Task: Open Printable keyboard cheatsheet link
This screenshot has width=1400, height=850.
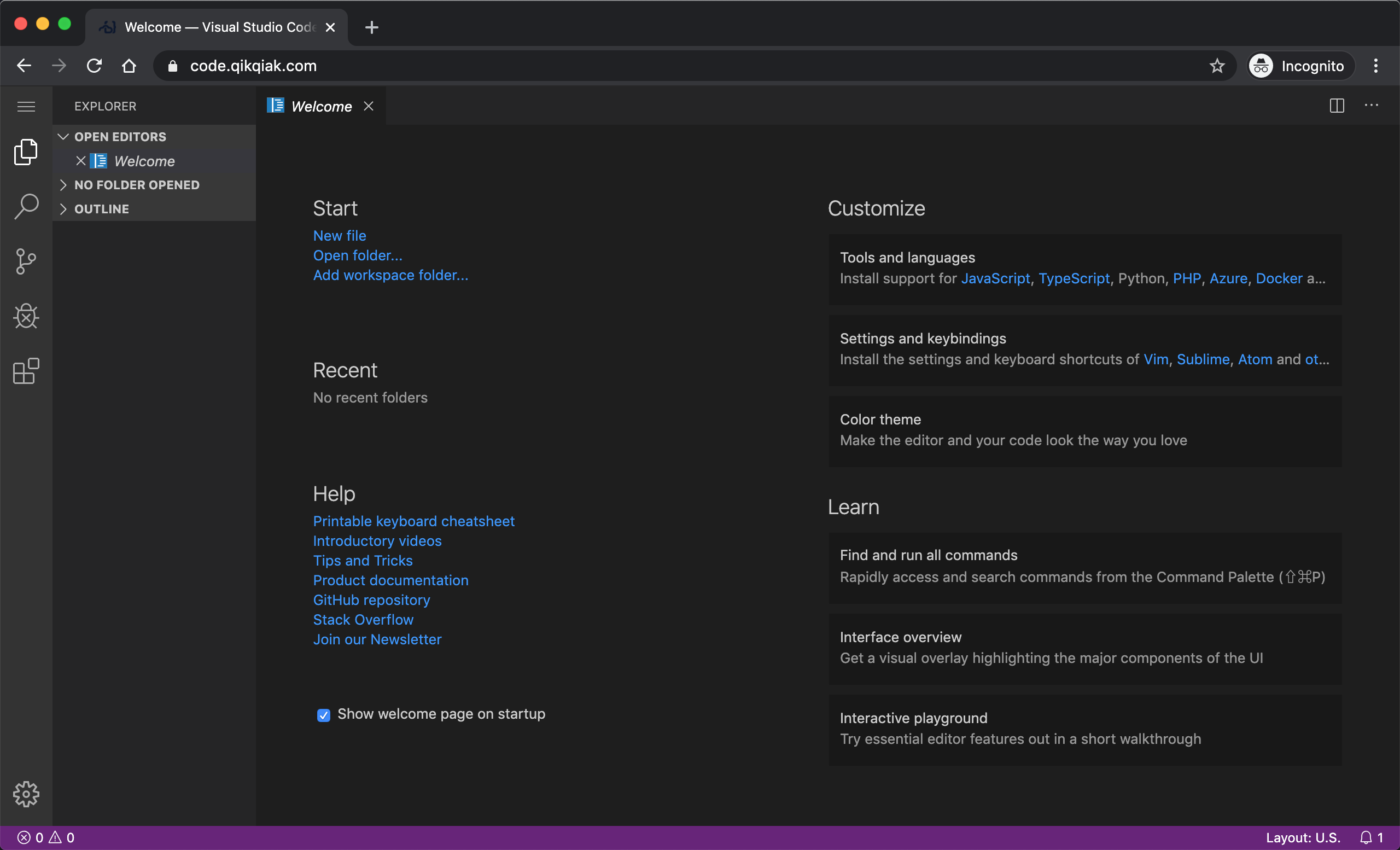Action: tap(413, 521)
